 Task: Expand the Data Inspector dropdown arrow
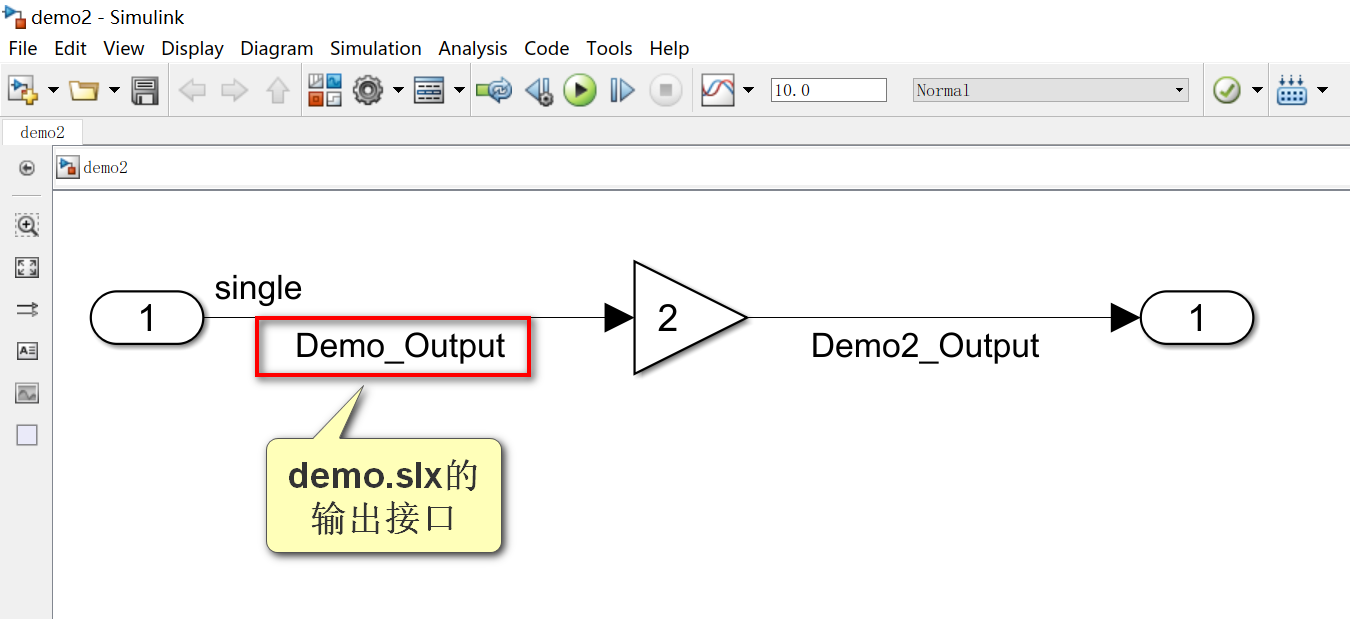point(749,90)
